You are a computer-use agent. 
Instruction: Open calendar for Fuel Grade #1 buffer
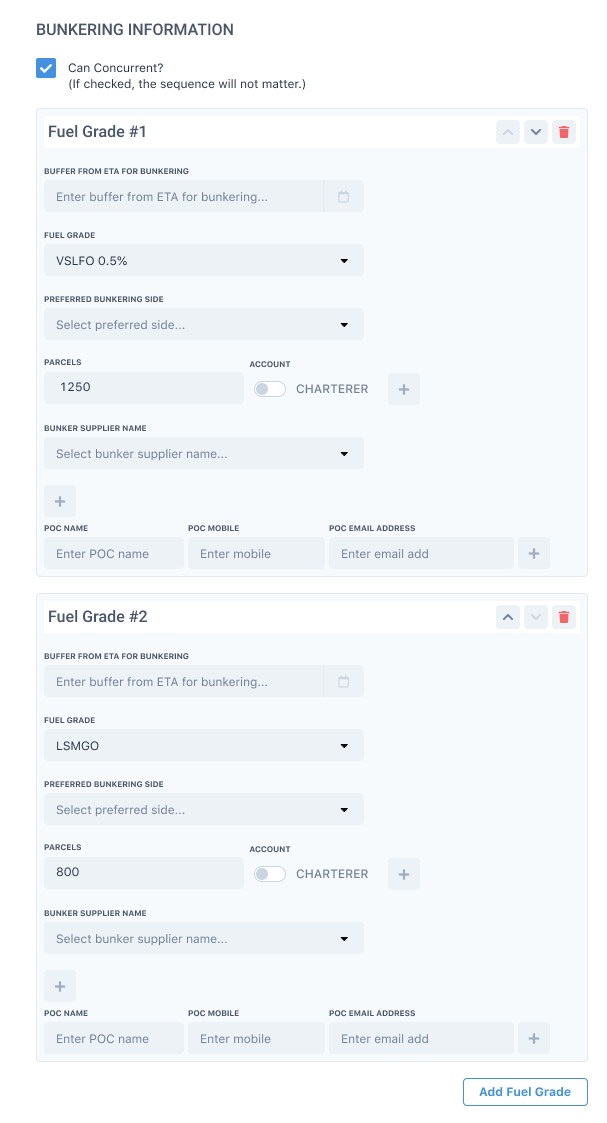coord(343,197)
